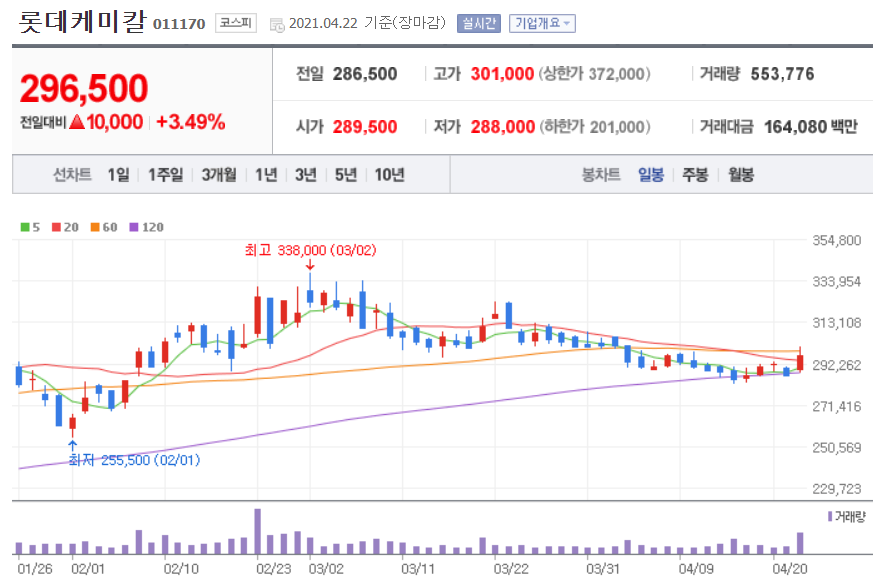
Task: Select the 3년 line chart tab
Action: [x=306, y=175]
